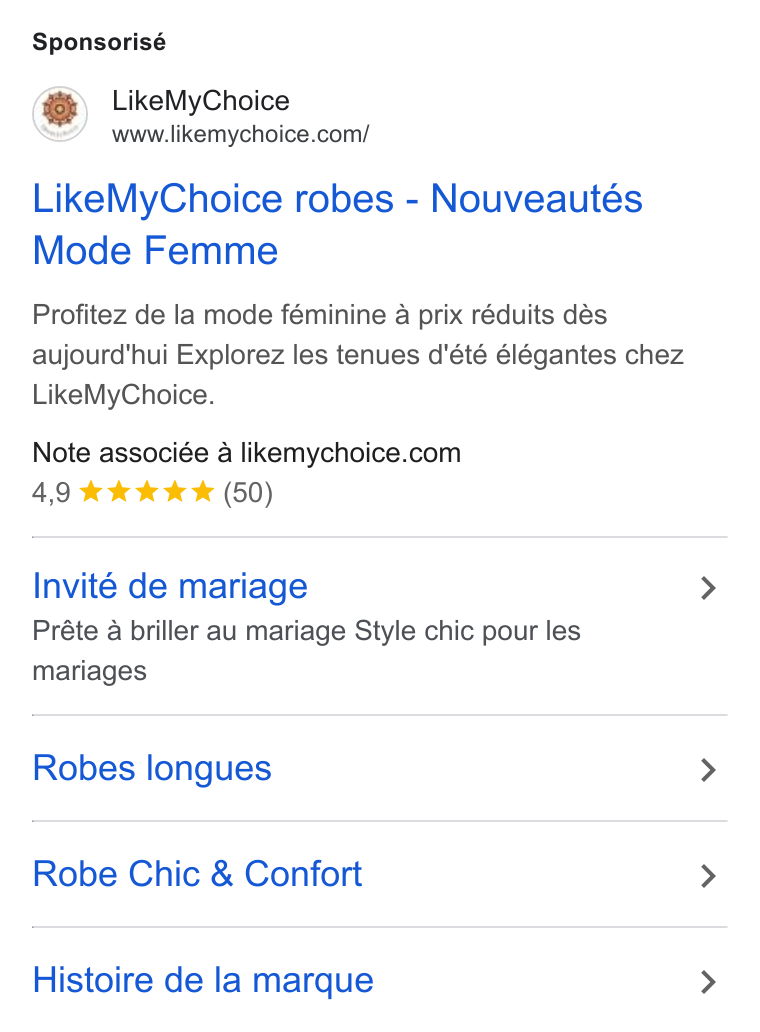
Task: Click the chevron beside Histoire de la marque
Action: pyautogui.click(x=708, y=981)
